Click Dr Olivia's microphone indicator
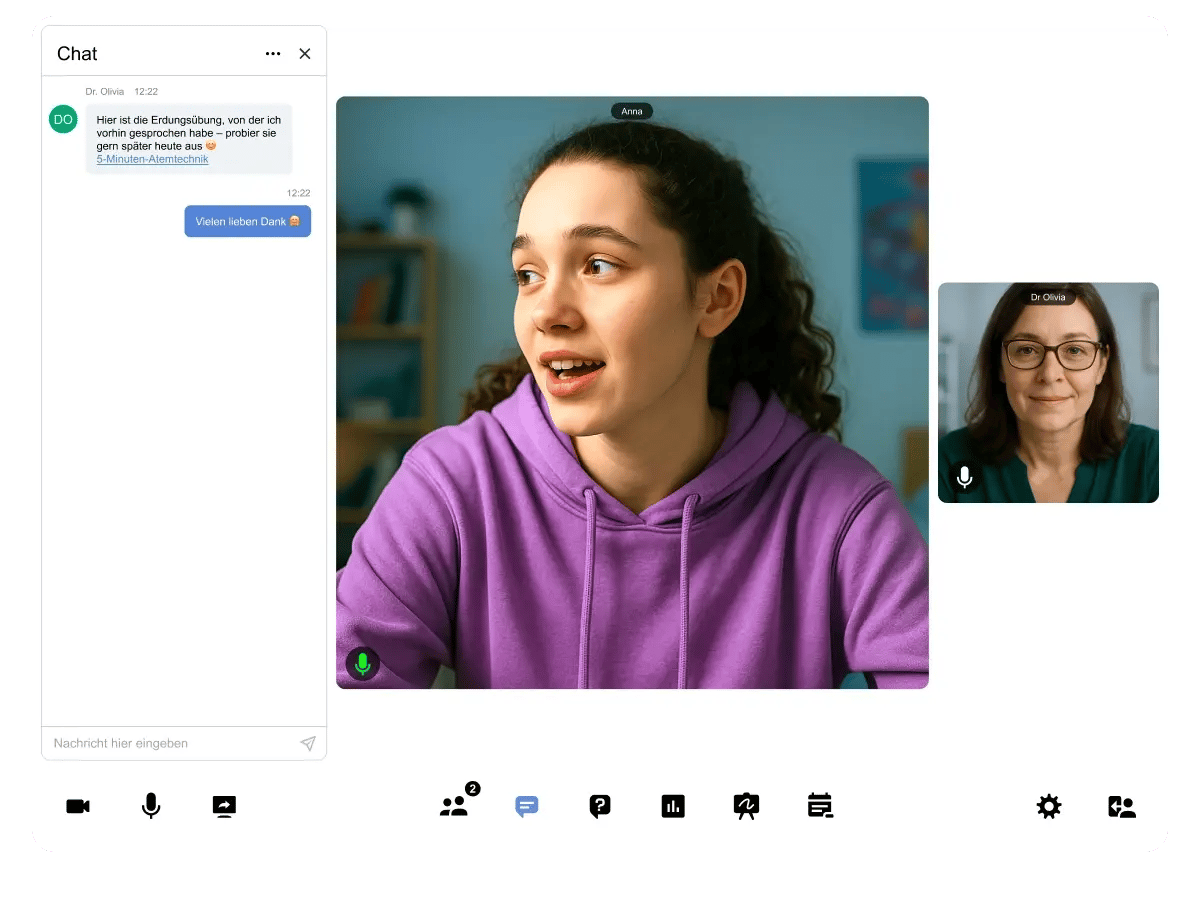Screen dimensions: 1200x900 coord(964,477)
